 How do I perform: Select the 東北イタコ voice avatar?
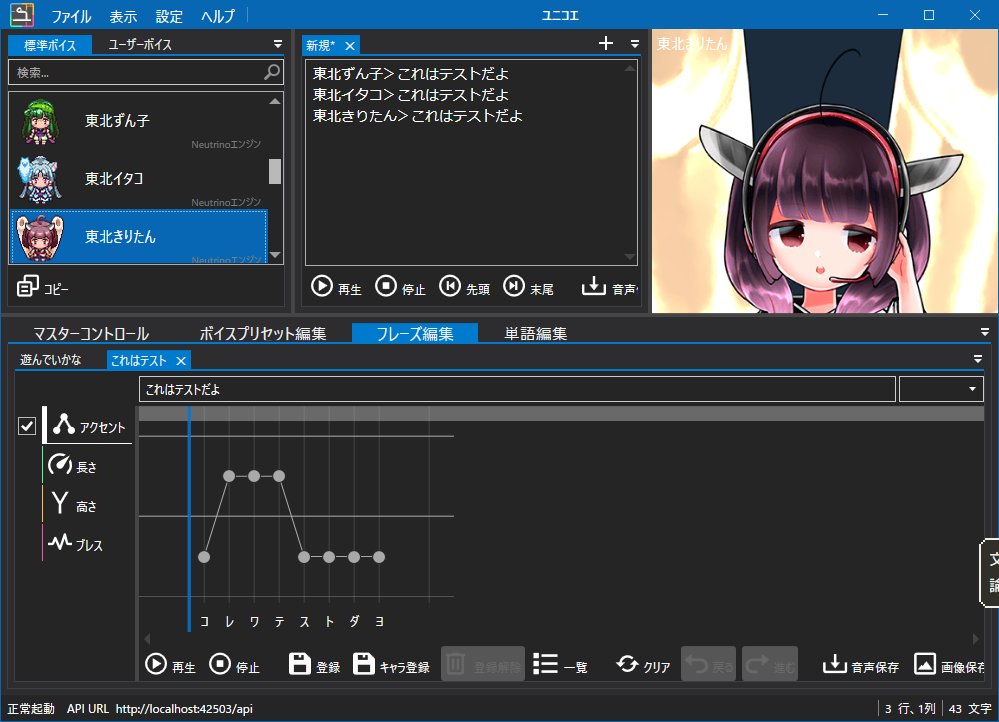[x=40, y=179]
